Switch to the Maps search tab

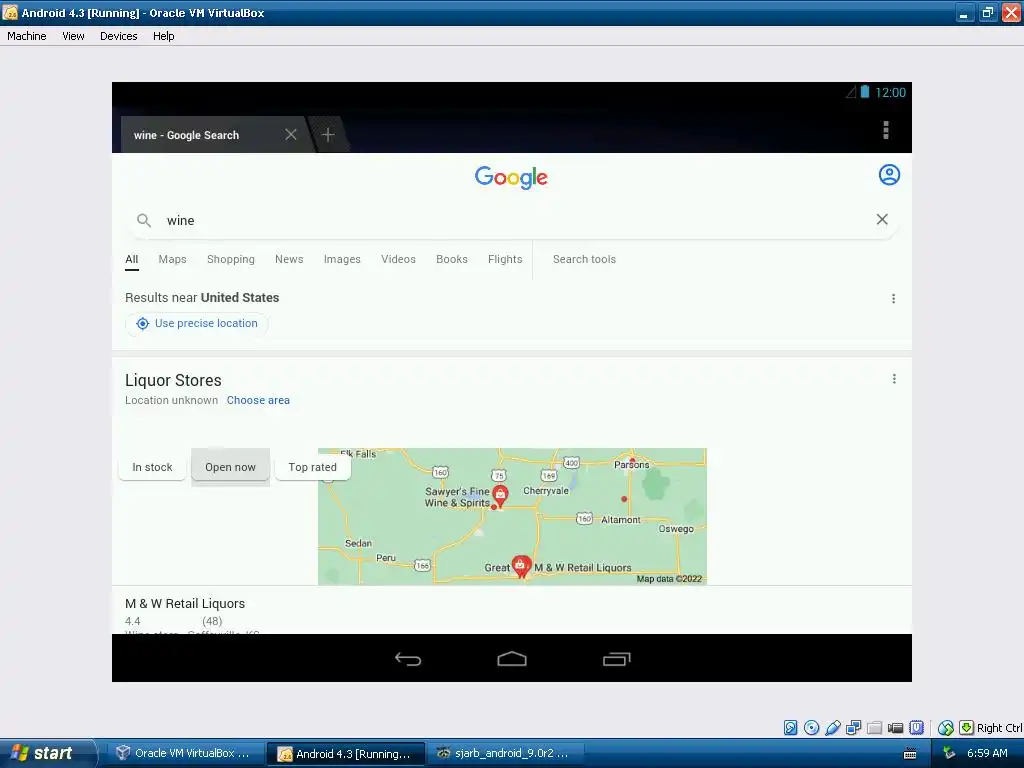(x=172, y=259)
